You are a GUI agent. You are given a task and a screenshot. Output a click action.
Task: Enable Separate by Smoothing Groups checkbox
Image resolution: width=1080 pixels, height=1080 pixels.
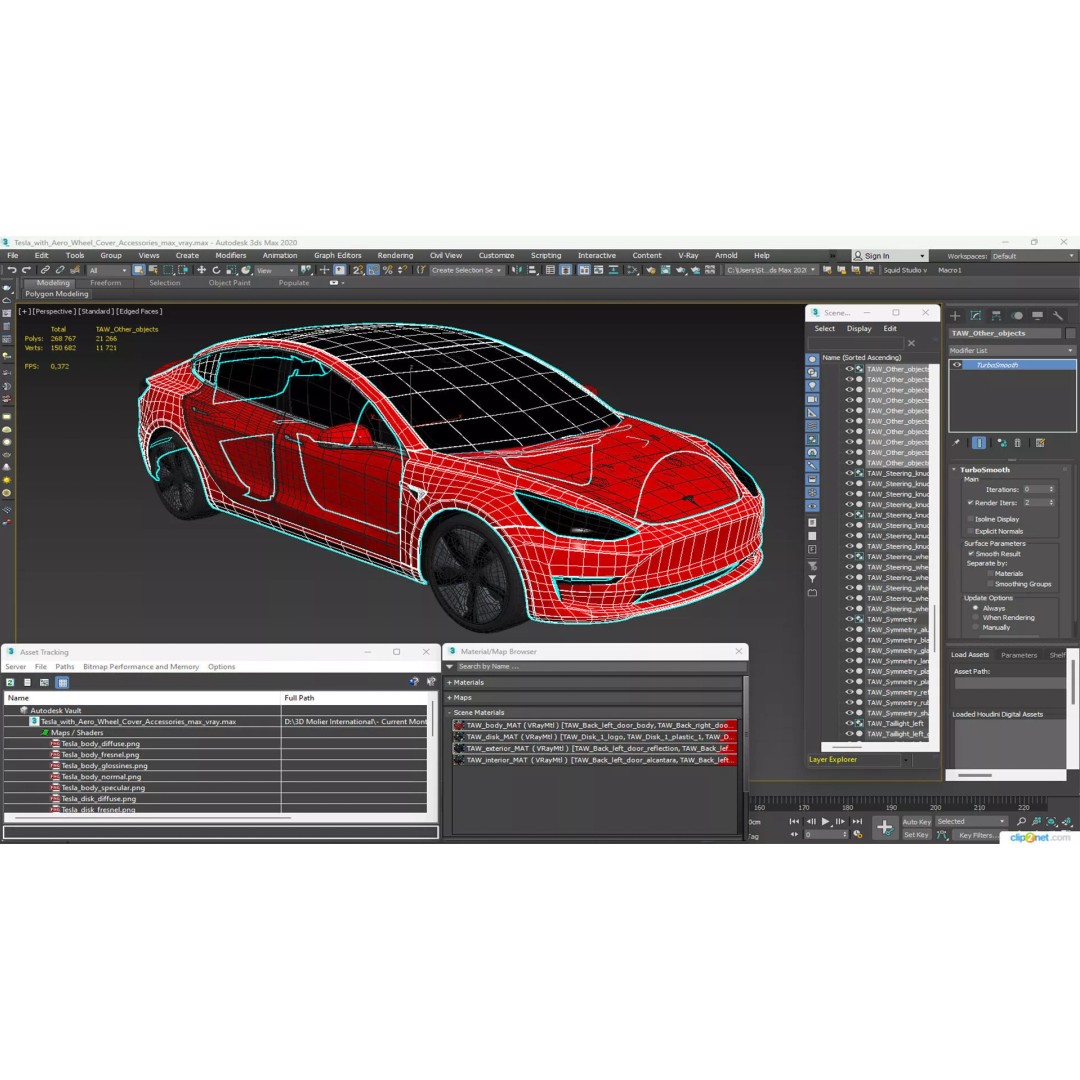[990, 584]
